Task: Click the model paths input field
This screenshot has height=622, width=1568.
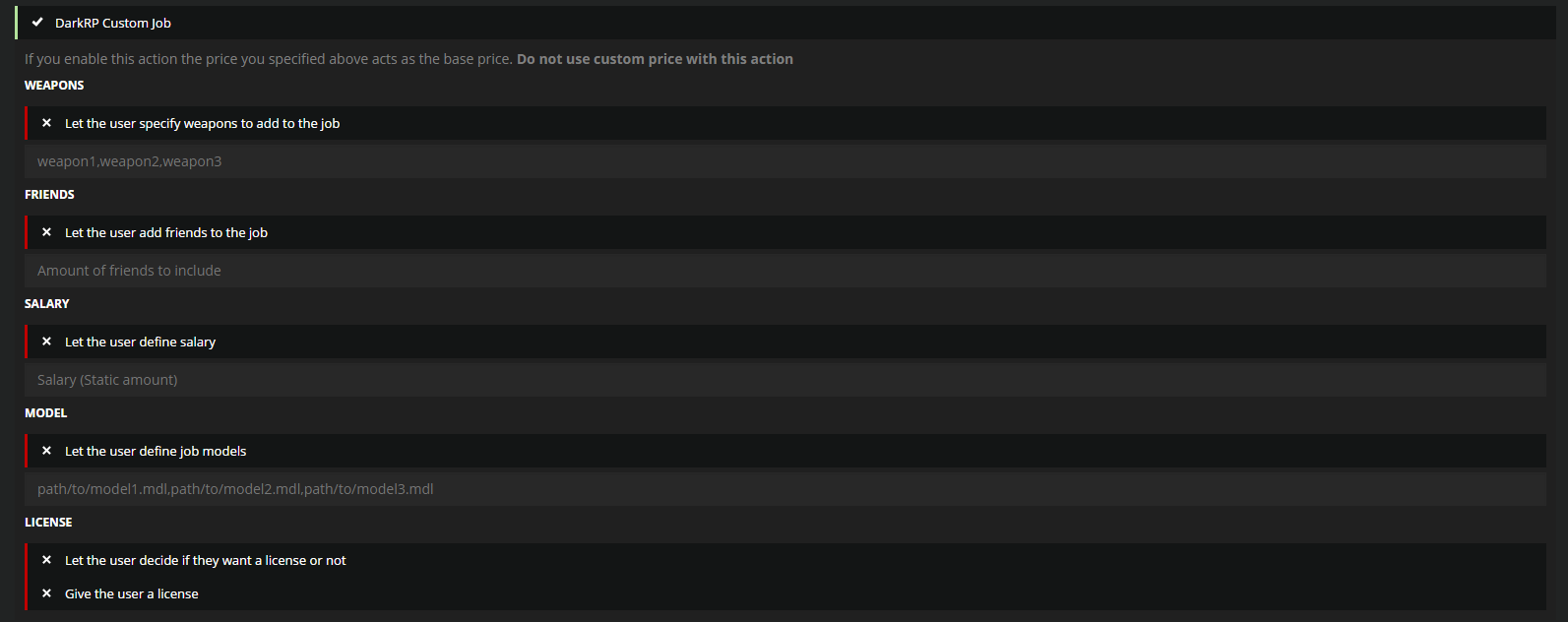Action: click(784, 489)
